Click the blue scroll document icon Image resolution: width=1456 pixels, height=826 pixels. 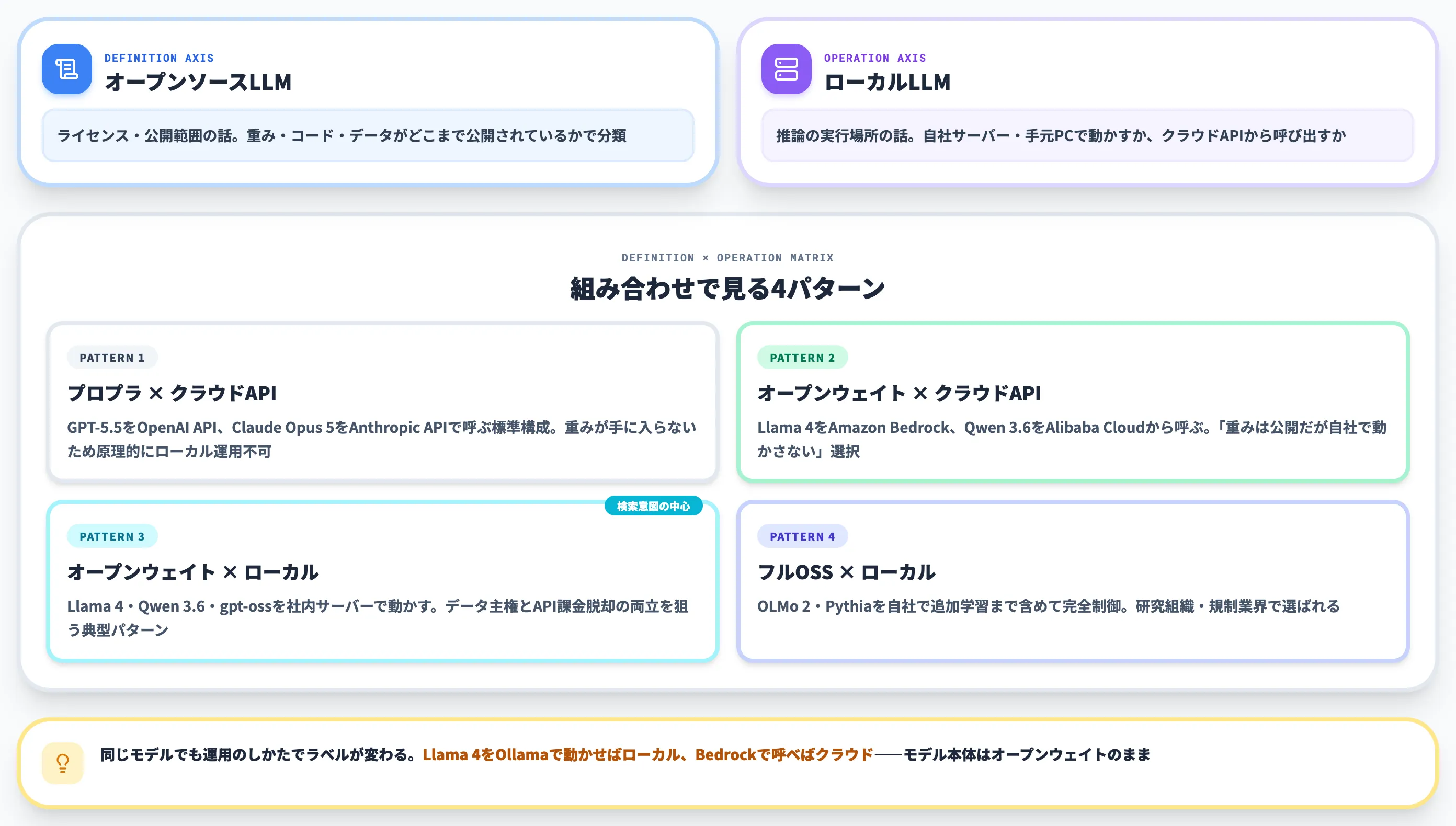tap(67, 69)
